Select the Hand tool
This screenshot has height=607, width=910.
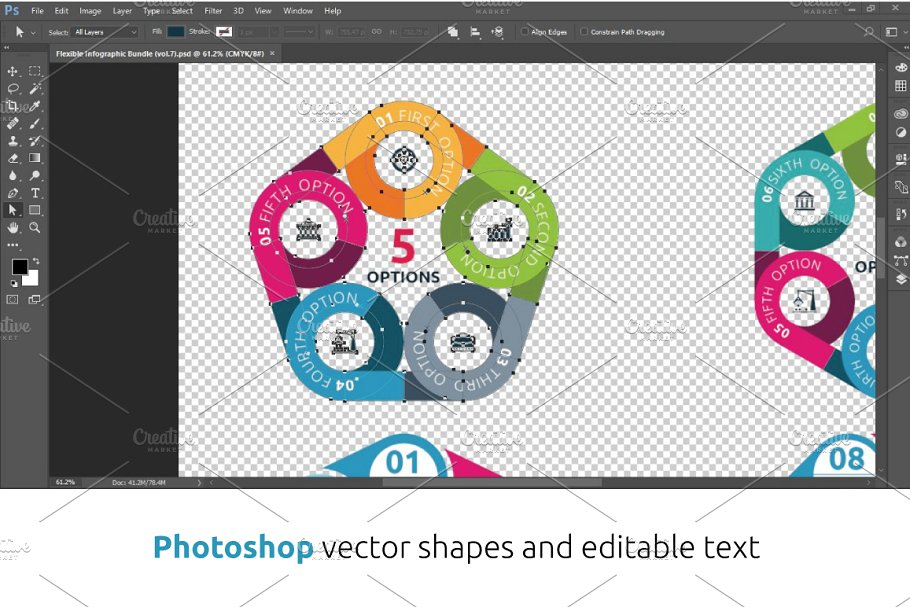[11, 227]
